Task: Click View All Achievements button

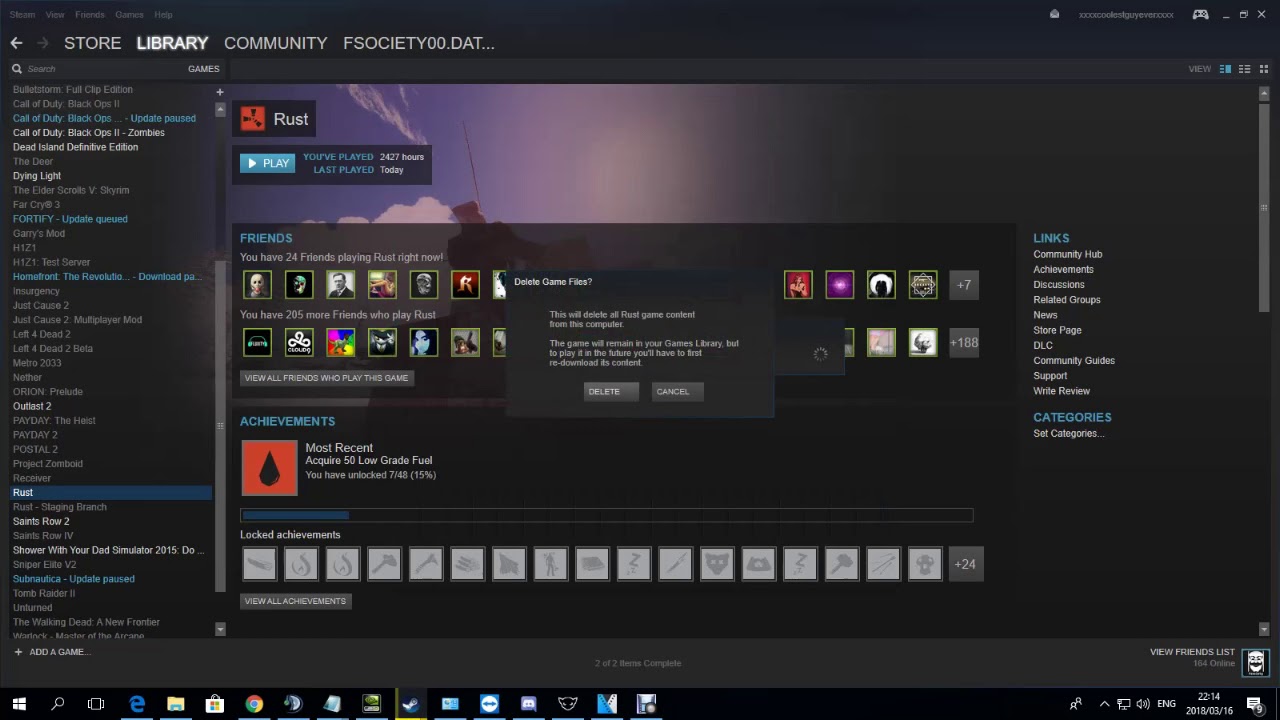Action: tap(295, 601)
